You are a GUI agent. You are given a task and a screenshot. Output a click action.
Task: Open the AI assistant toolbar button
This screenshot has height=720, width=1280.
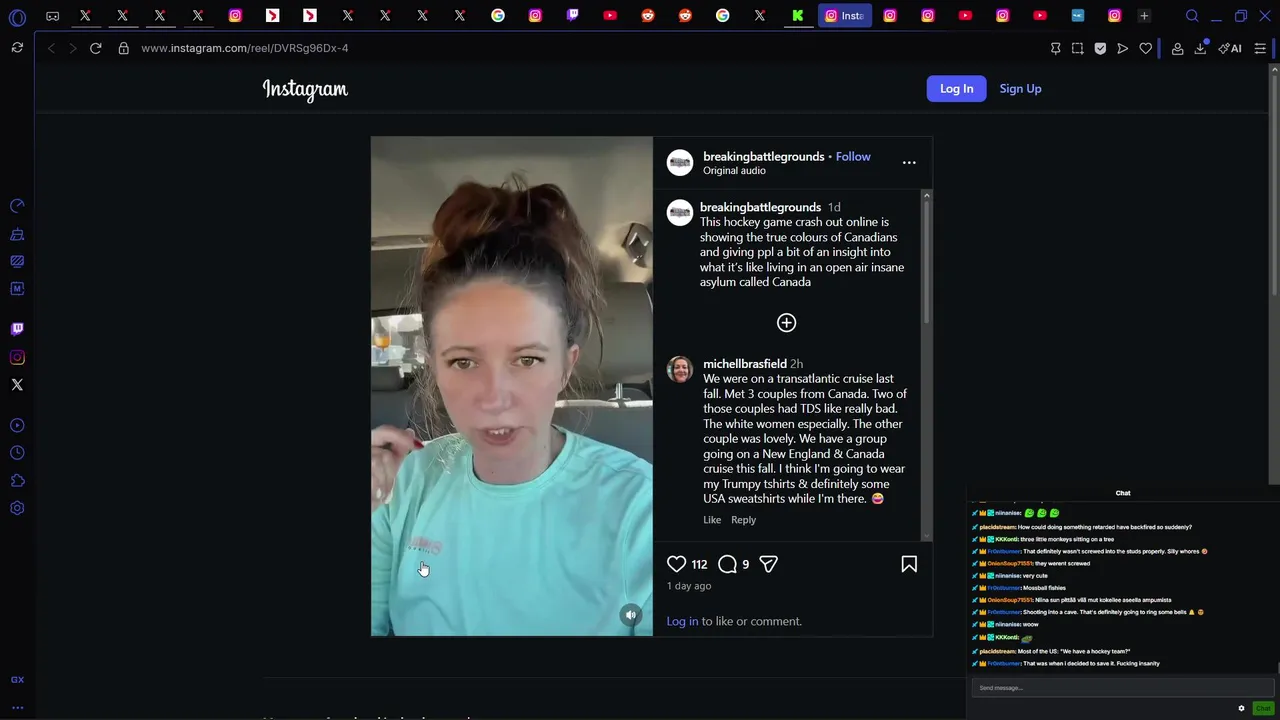coord(1230,48)
